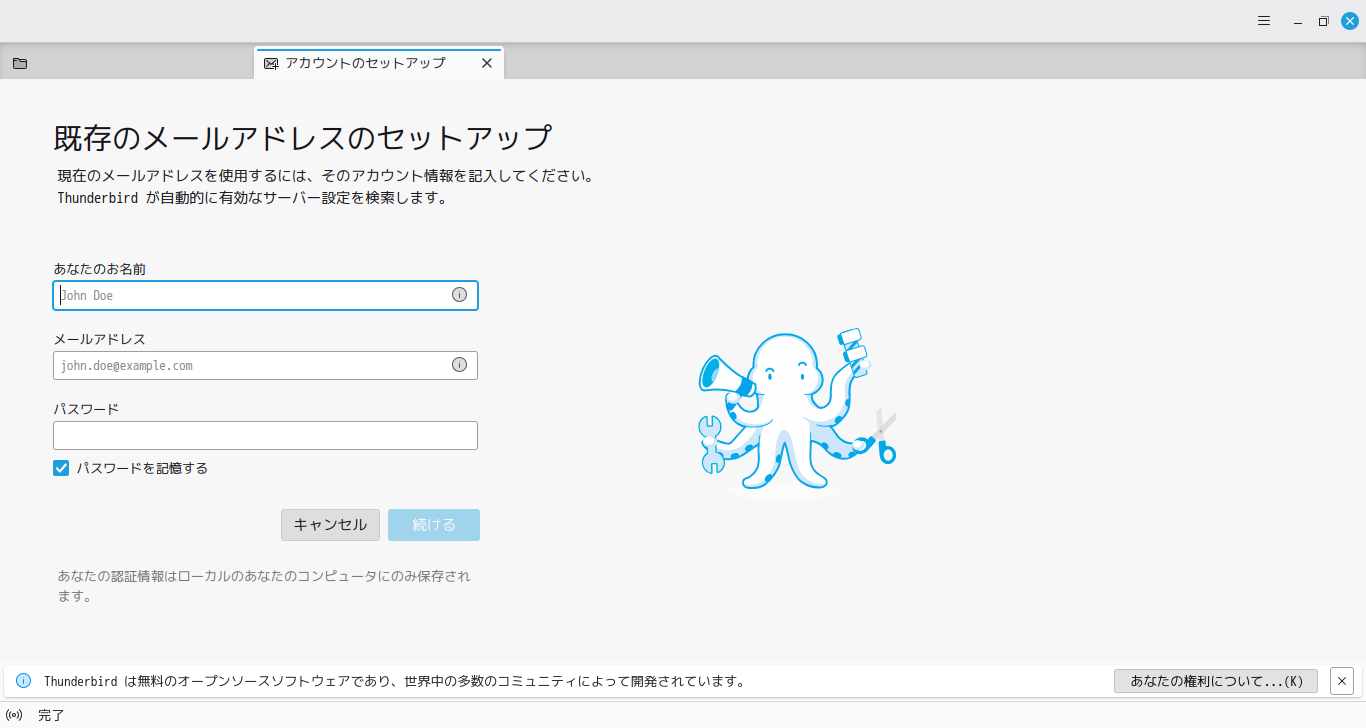
Task: Dismiss the Thunderbird notice bar
Action: pos(1341,680)
